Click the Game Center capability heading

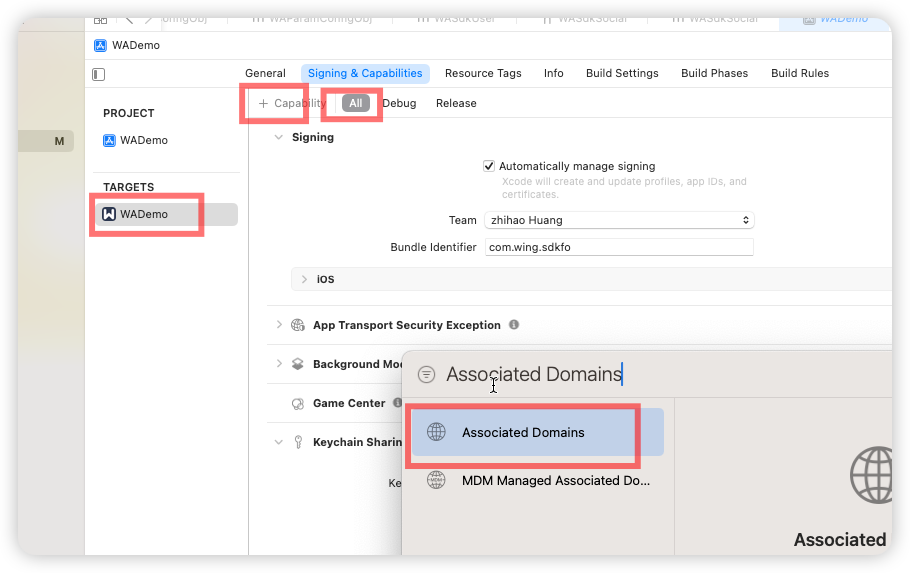[x=349, y=403]
